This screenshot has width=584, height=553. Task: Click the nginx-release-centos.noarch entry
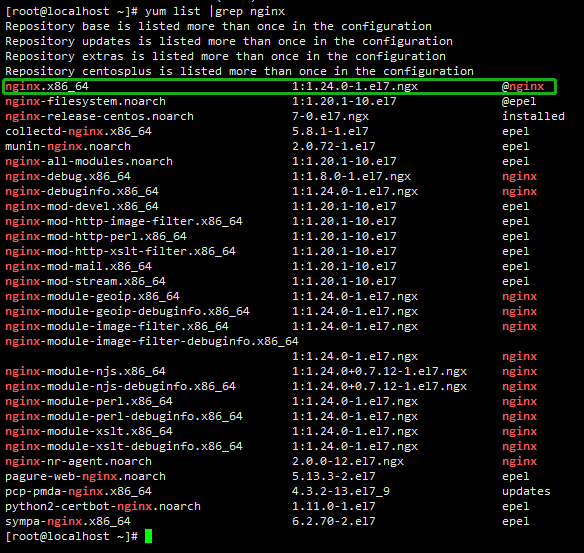99,116
